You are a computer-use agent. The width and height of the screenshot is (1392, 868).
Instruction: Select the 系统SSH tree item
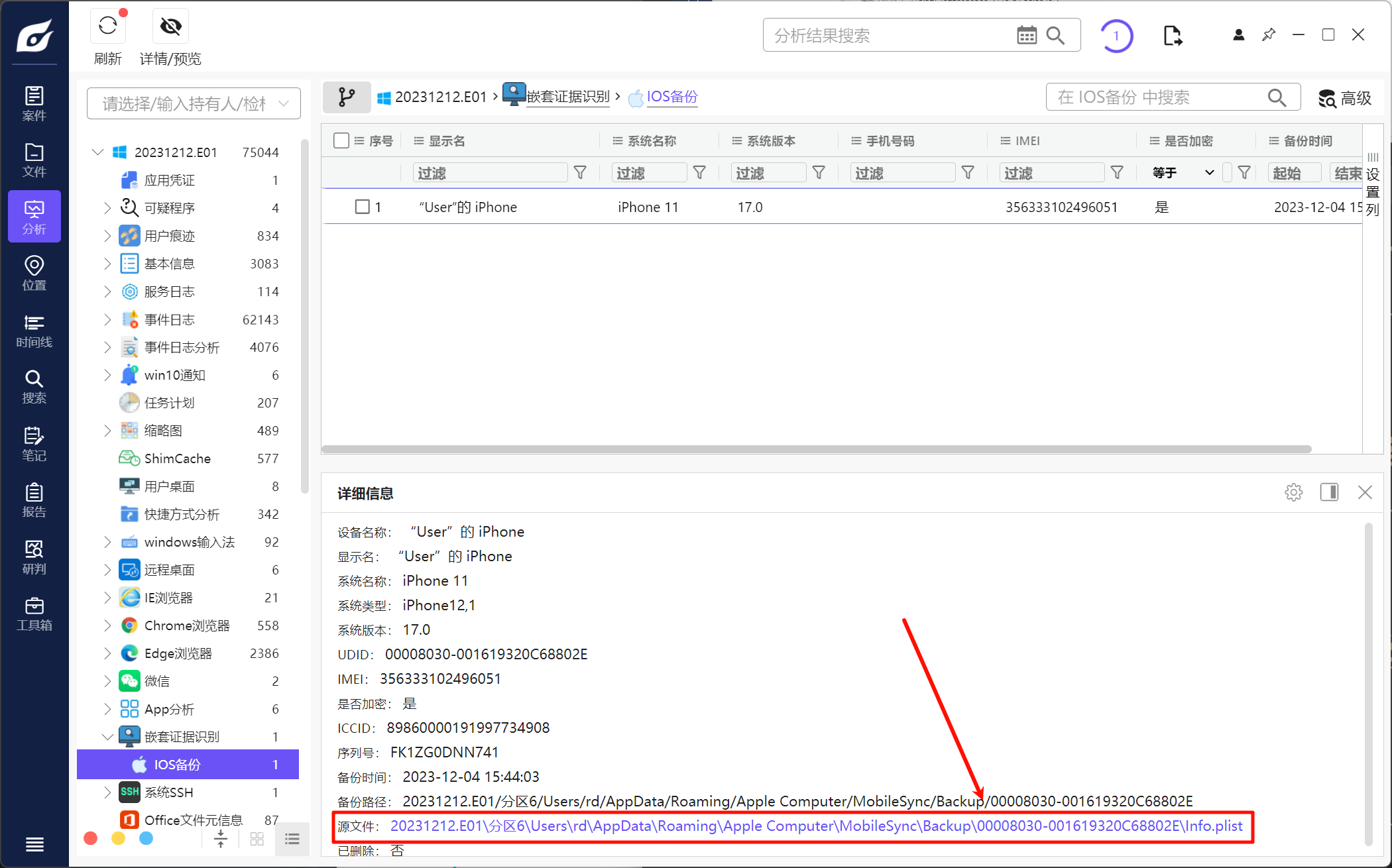169,792
